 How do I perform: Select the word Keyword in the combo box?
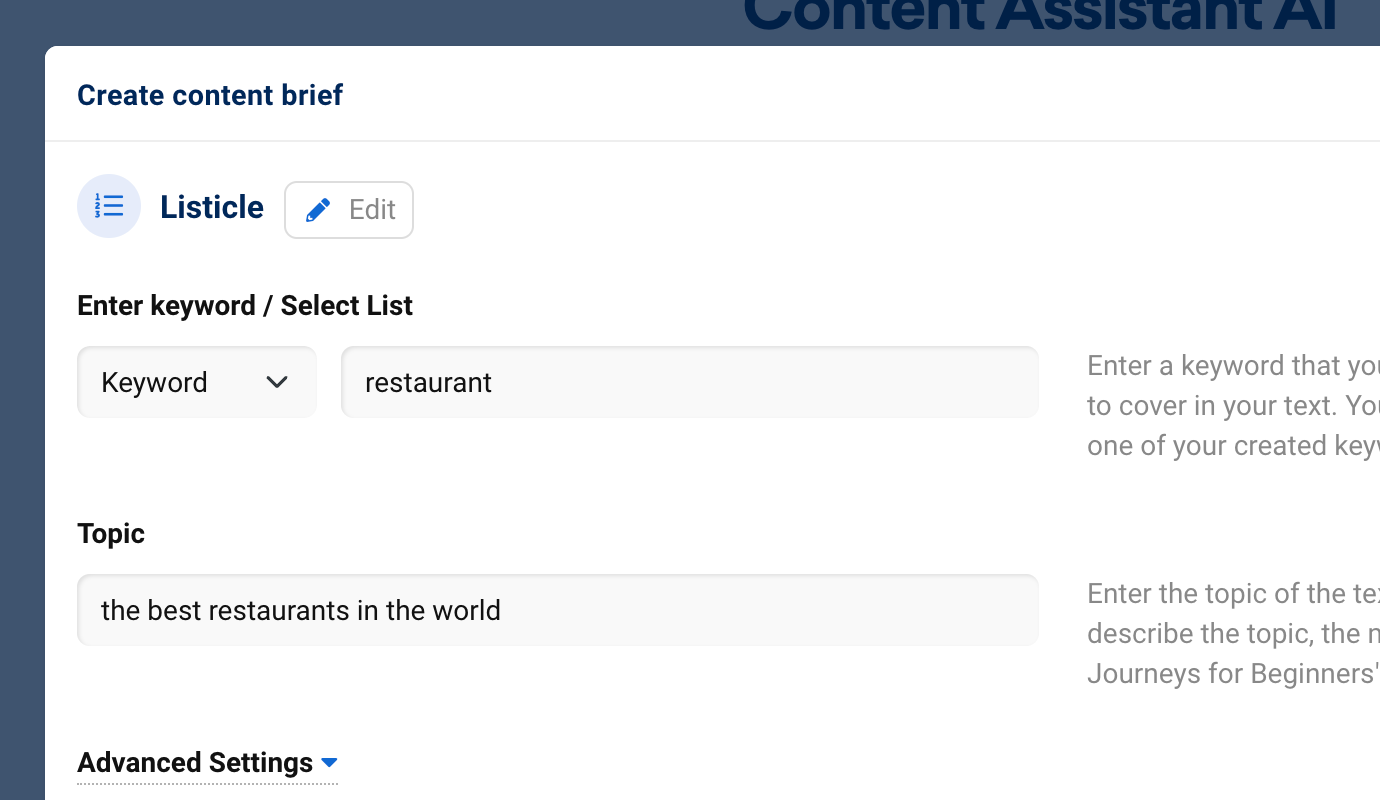[154, 382]
